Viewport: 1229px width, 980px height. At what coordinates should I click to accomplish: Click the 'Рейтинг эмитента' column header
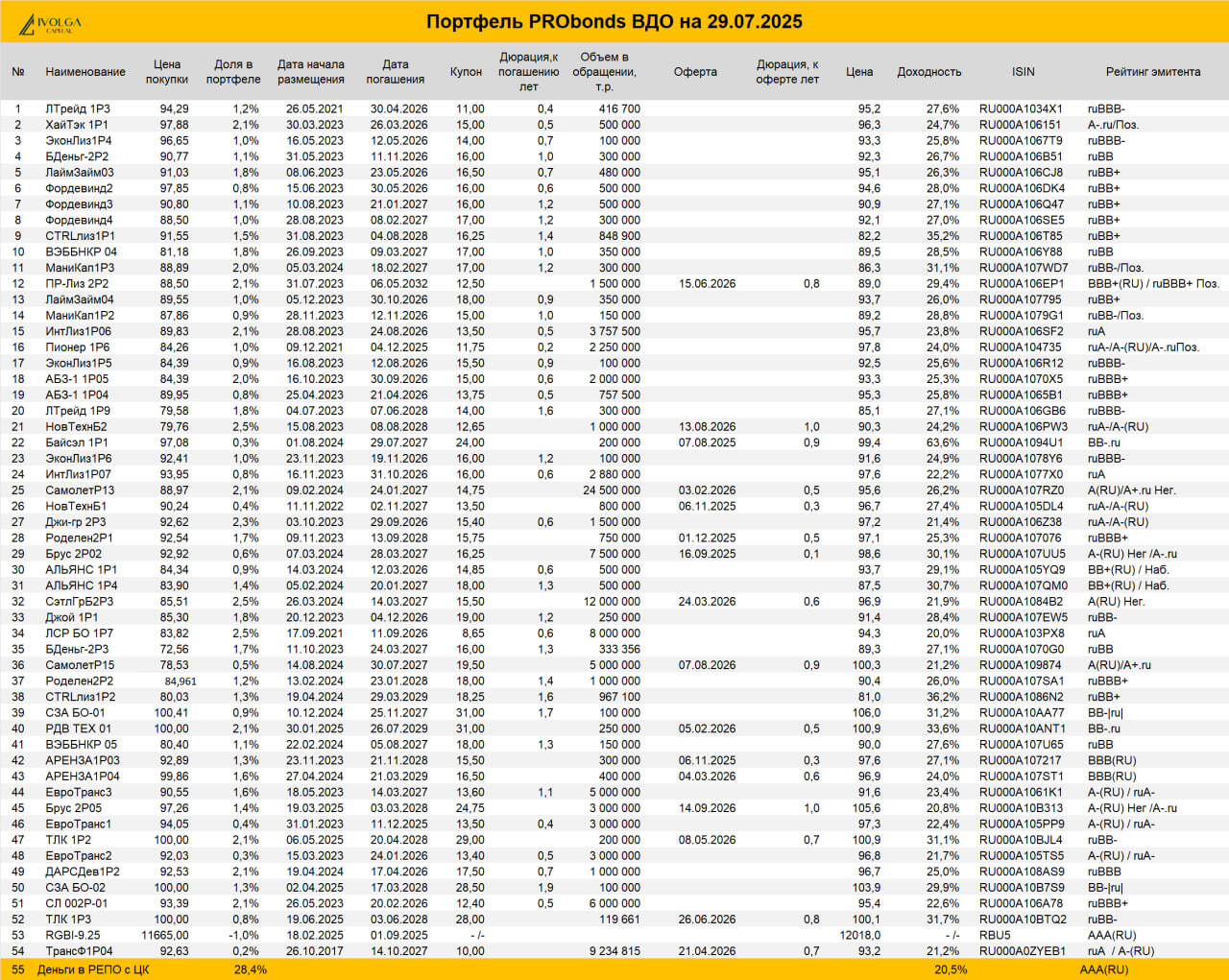pyautogui.click(x=1153, y=72)
